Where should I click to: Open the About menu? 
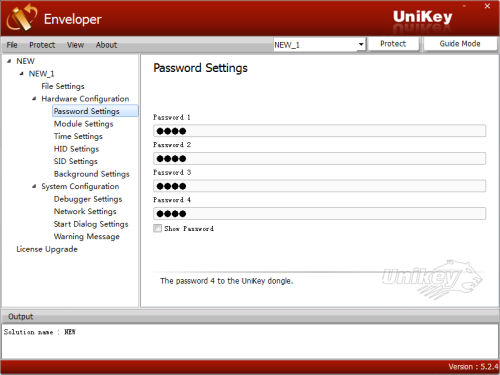tap(106, 45)
